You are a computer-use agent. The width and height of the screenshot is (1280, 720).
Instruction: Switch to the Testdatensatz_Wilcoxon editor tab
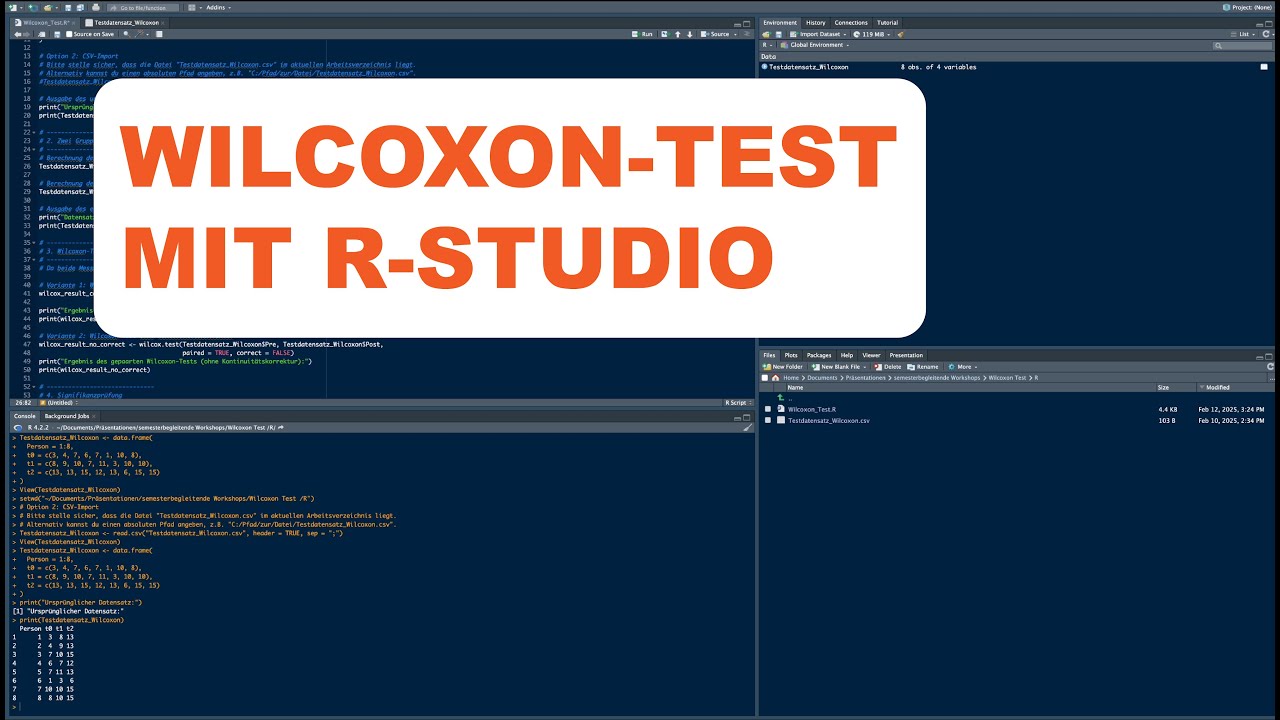click(126, 22)
